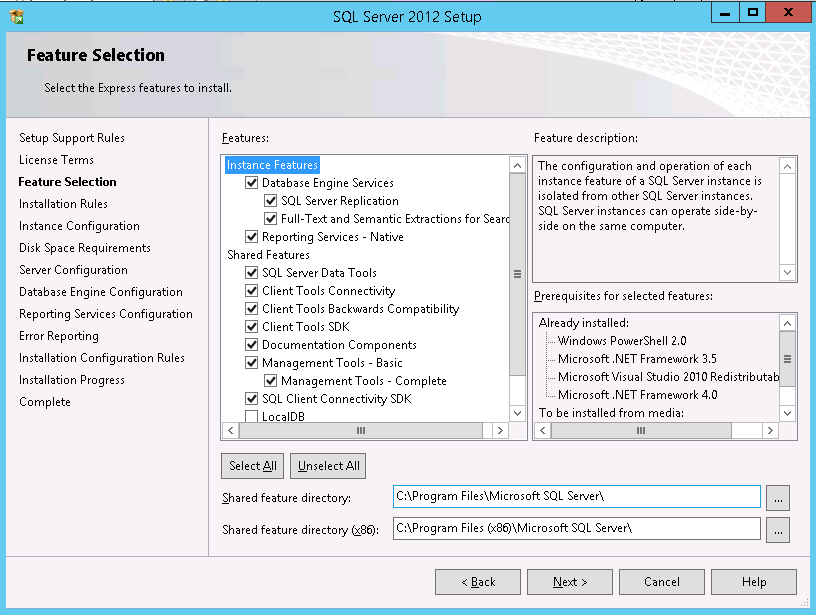The height and width of the screenshot is (615, 816).
Task: Cancel the SQL Server setup
Action: pyautogui.click(x=662, y=582)
